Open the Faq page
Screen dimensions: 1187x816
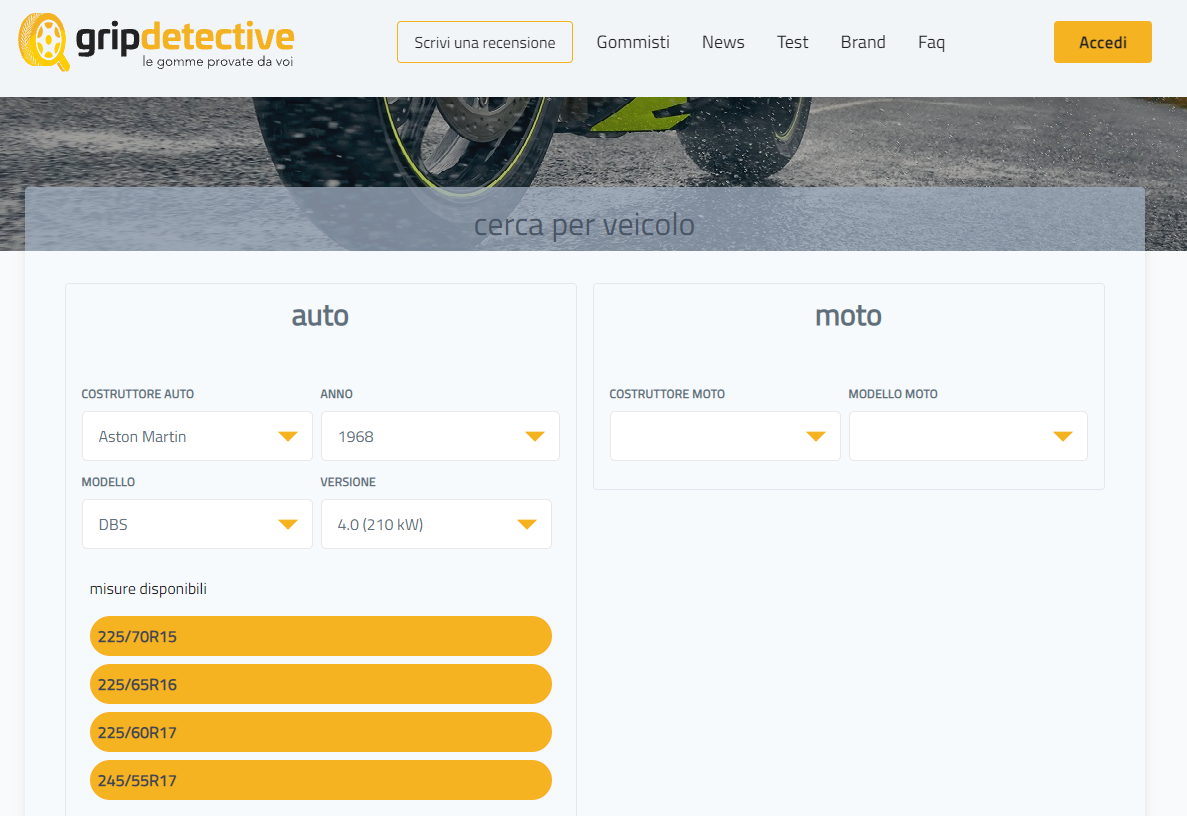(x=931, y=42)
